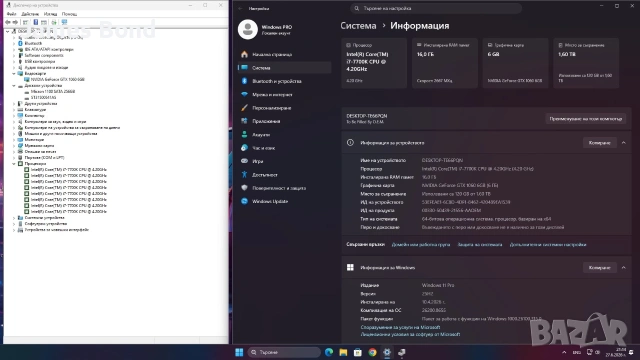Open the advanced system settings link
640x360 pixels.
[x=548, y=245]
